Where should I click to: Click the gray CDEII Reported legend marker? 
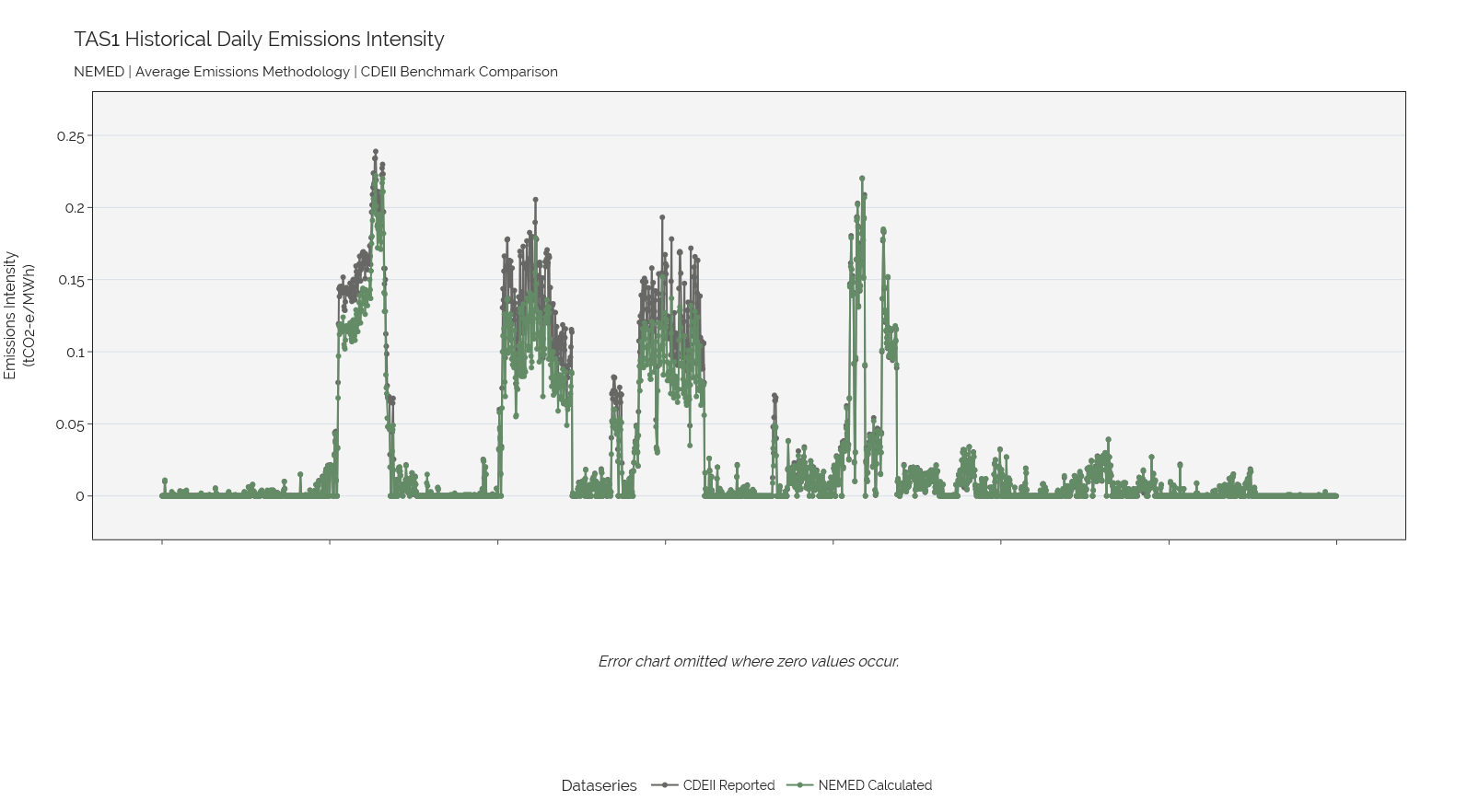(664, 785)
